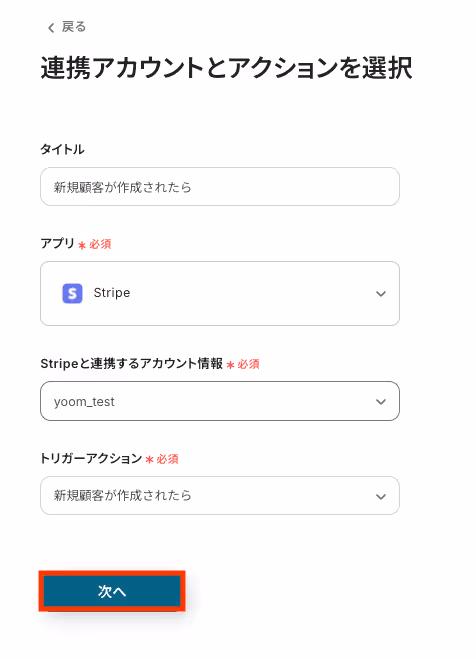This screenshot has height=660, width=476.
Task: Click the 連携アカウントとアクションを選択 heading
Action: [226, 67]
